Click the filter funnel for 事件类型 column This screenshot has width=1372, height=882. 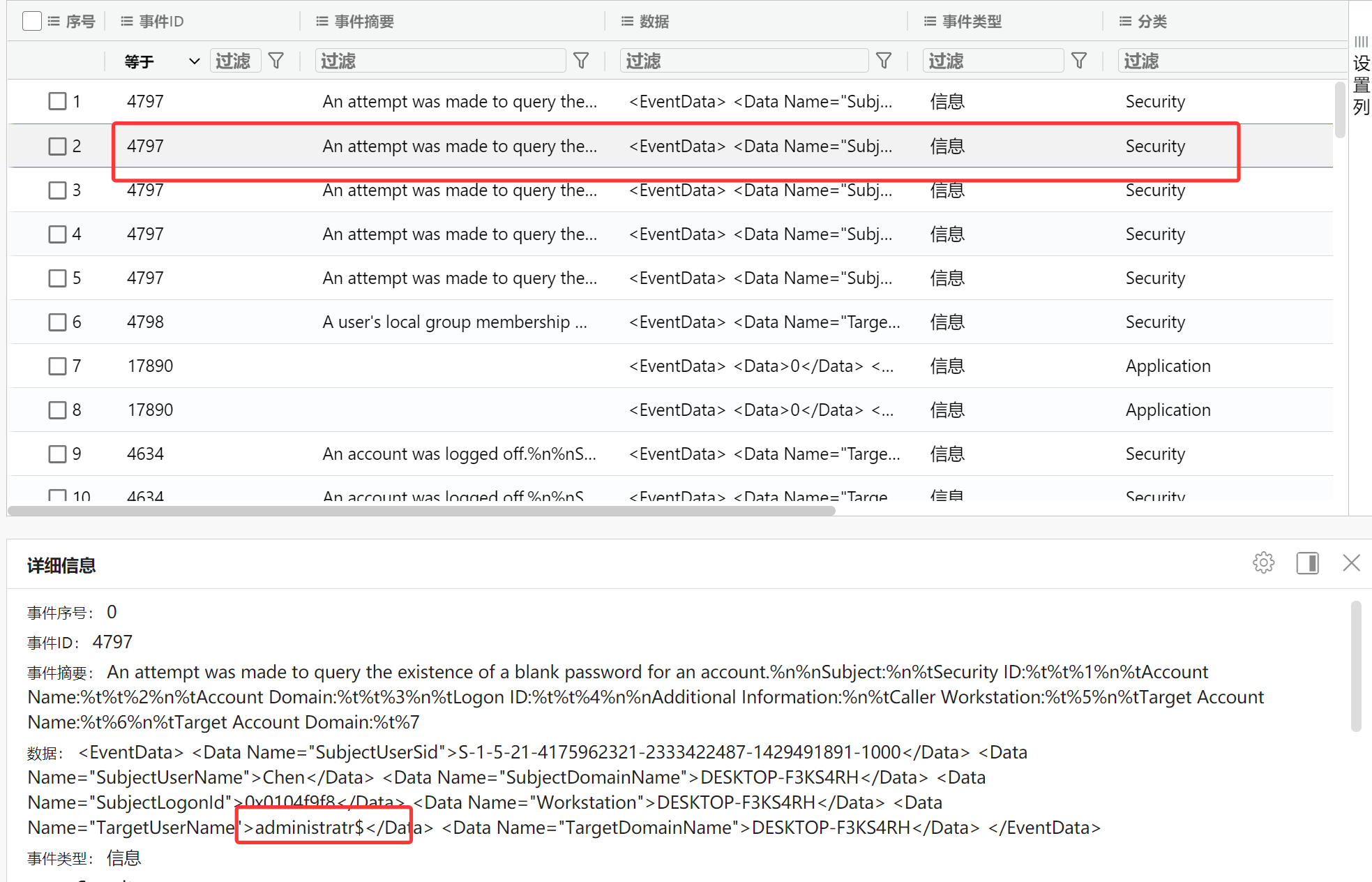(1079, 61)
